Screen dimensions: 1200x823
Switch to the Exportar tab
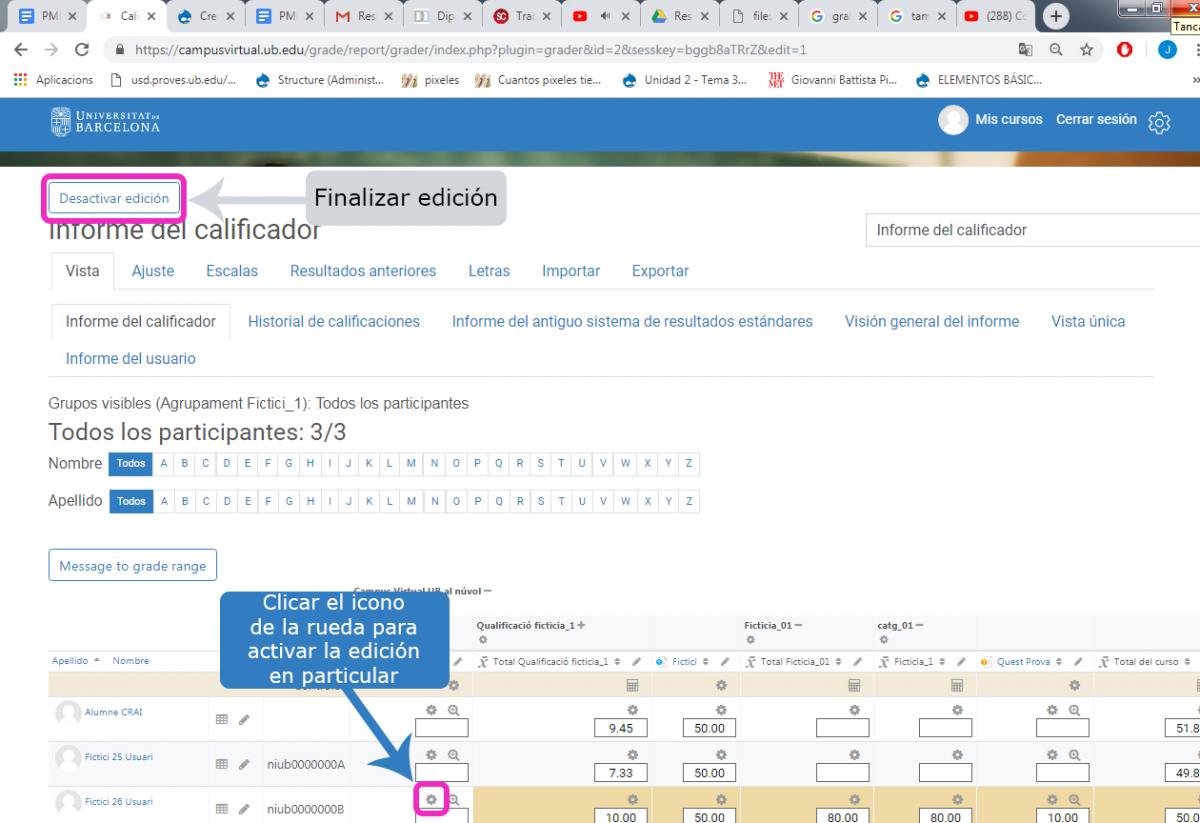pos(660,271)
